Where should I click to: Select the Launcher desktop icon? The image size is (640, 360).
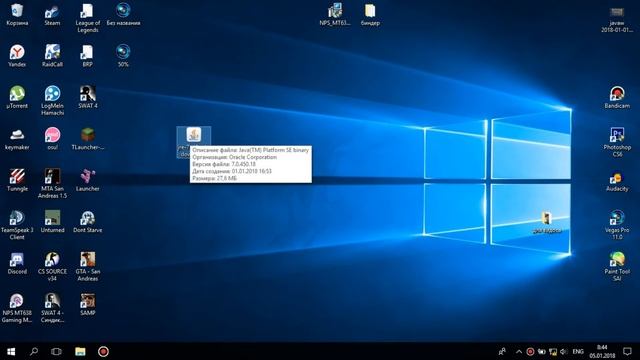(87, 180)
